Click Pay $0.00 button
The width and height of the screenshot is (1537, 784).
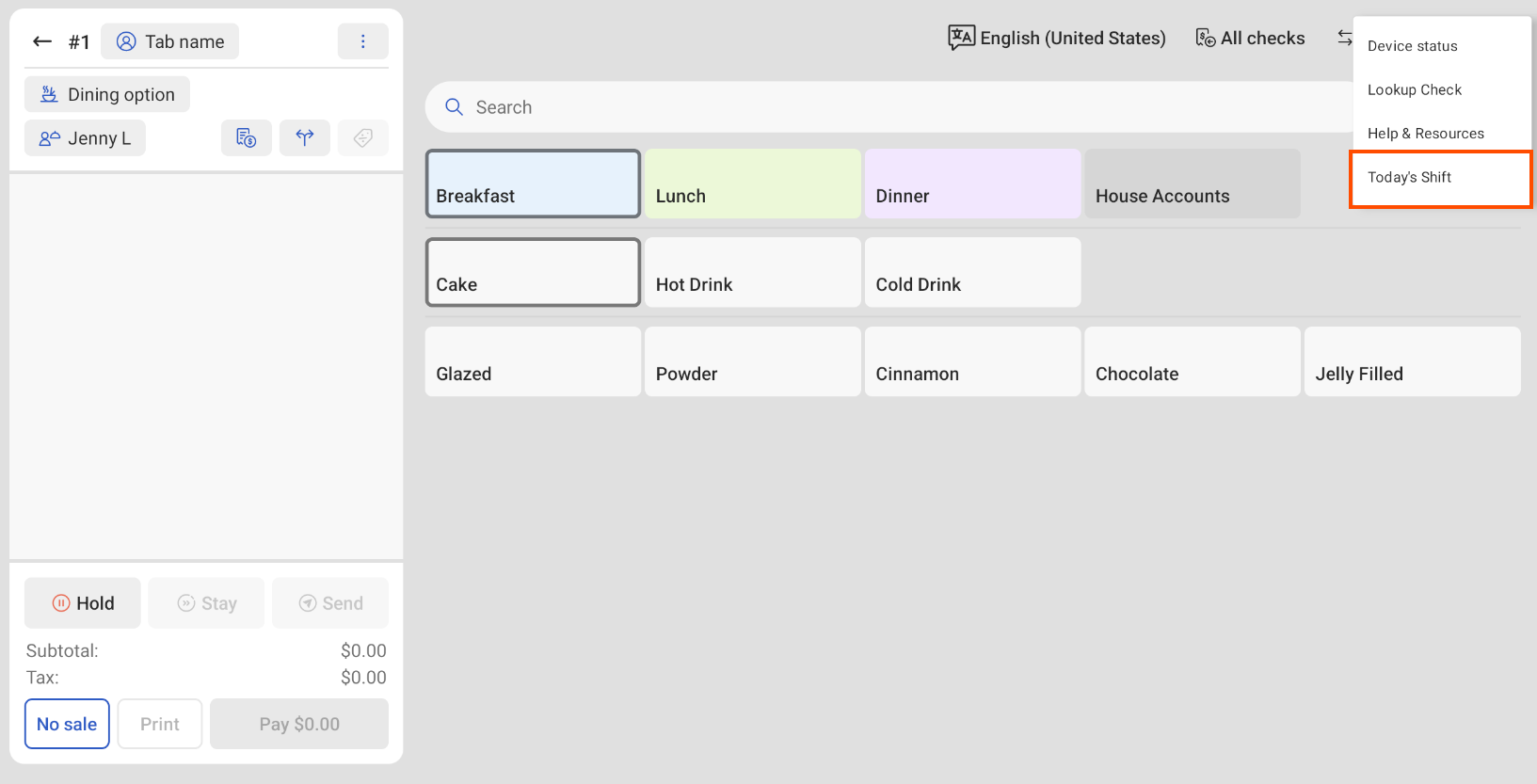(299, 724)
